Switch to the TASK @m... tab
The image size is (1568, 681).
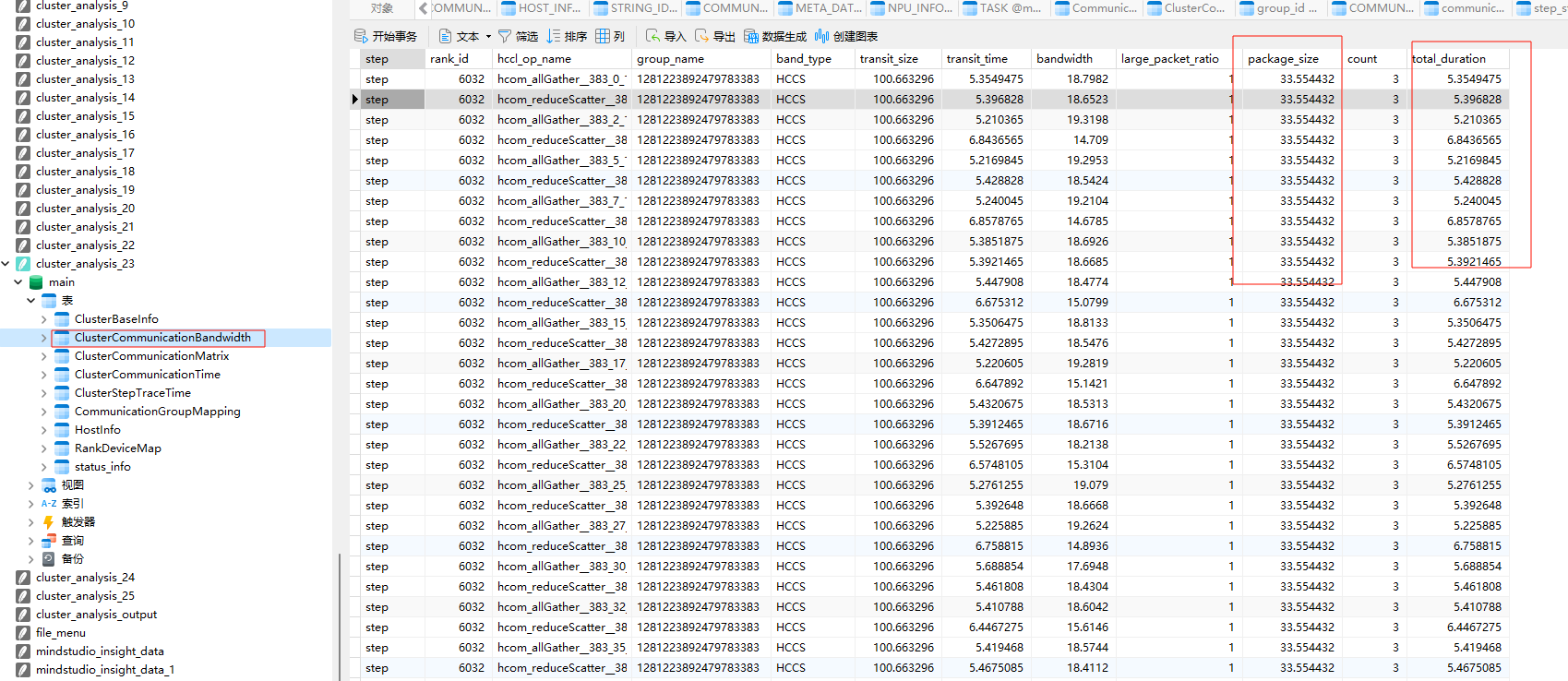point(1004,8)
